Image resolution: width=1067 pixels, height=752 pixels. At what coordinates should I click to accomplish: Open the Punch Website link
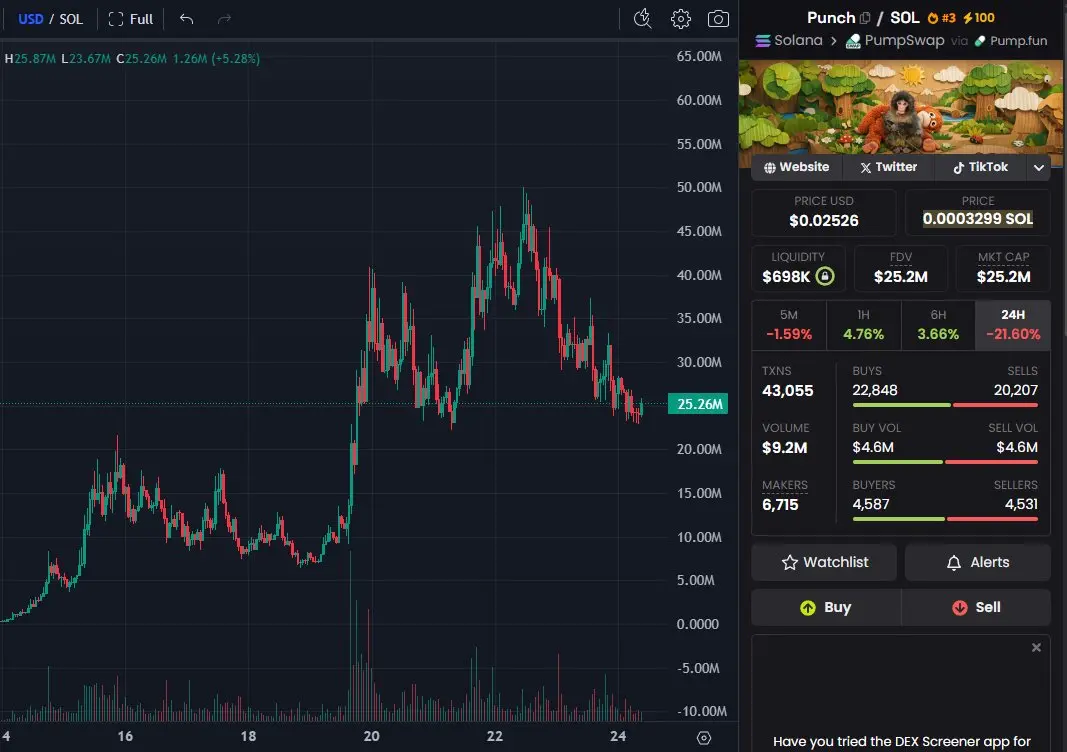tap(796, 167)
